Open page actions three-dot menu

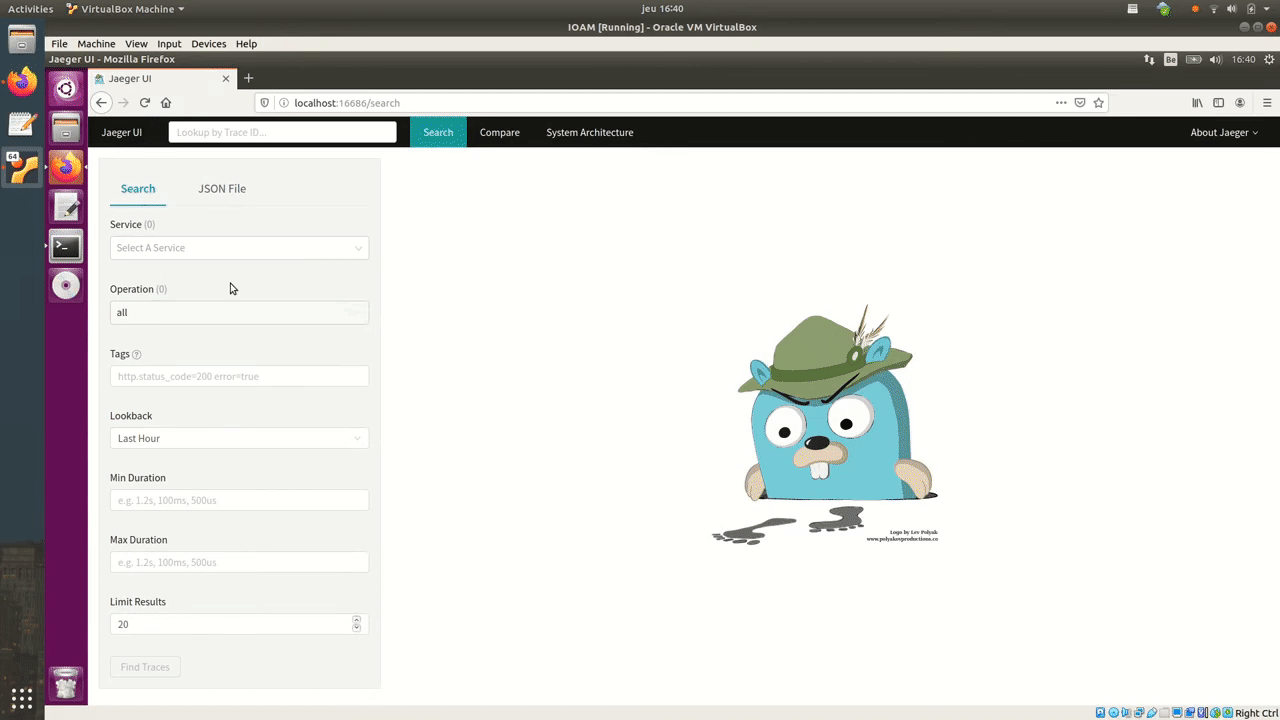pyautogui.click(x=1061, y=103)
